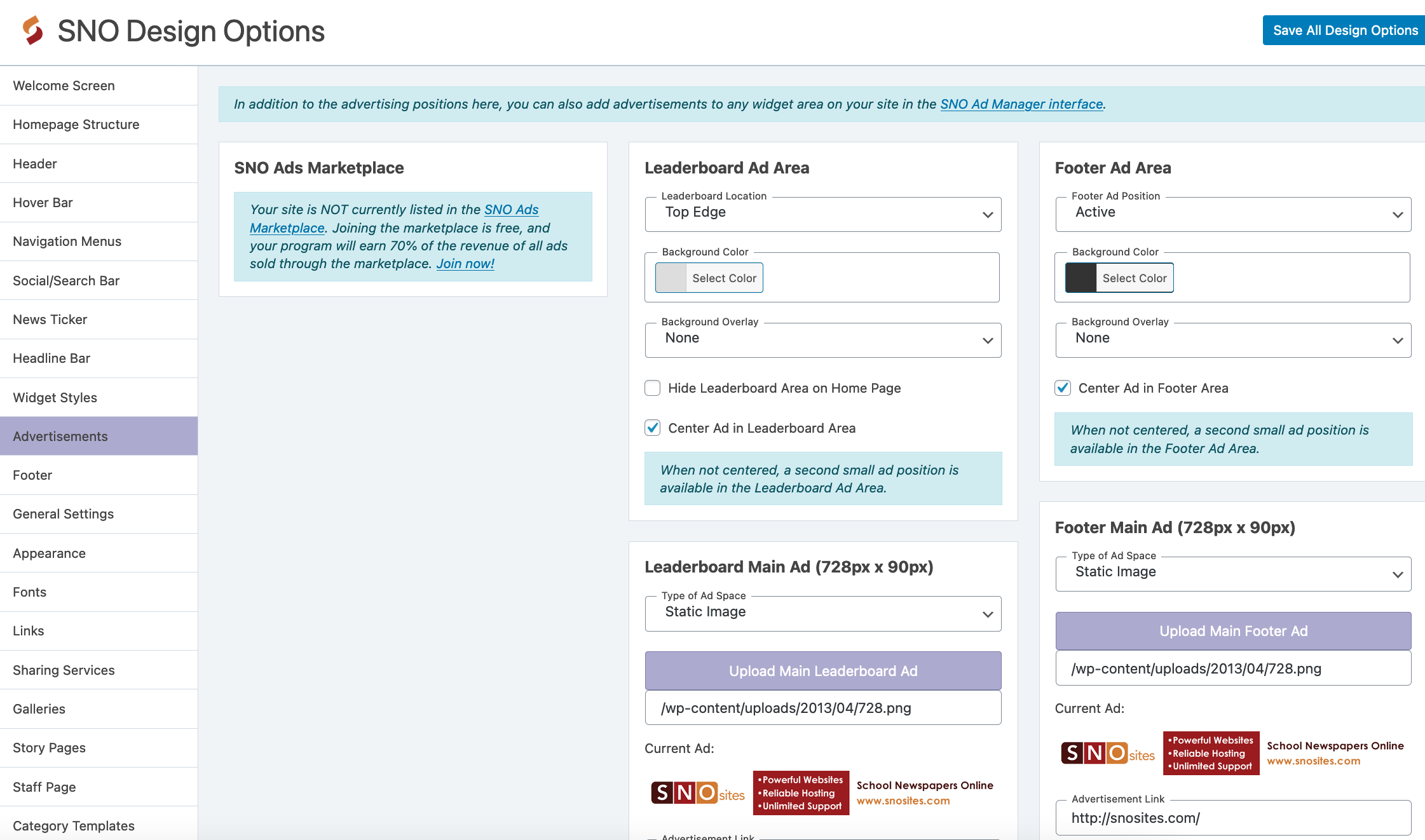1425x840 pixels.
Task: Uncheck Center Ad in Leaderboard Area
Action: pyautogui.click(x=653, y=428)
